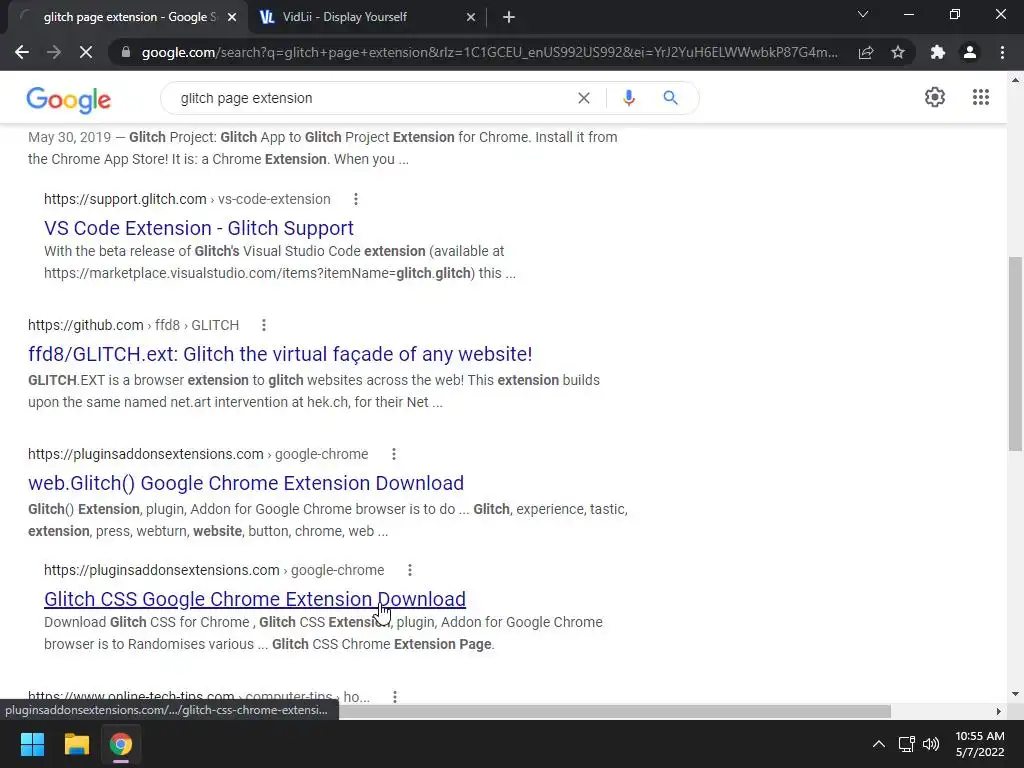The width and height of the screenshot is (1024, 768).
Task: Open Google quick settings gear
Action: click(935, 97)
